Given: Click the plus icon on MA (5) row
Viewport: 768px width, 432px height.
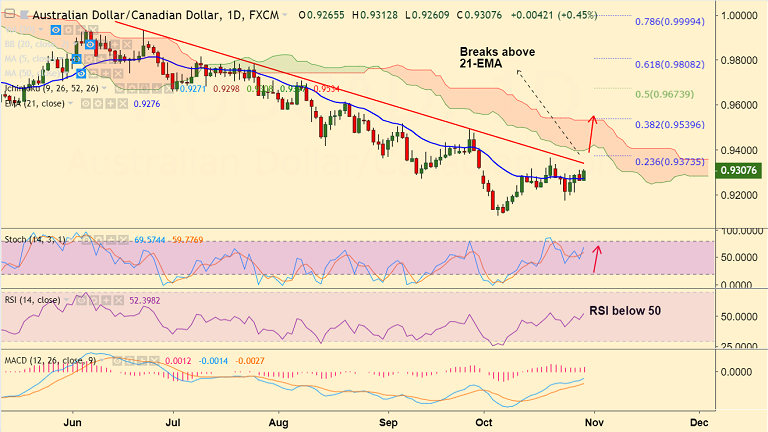Looking at the screenshot, I should pyautogui.click(x=101, y=59).
